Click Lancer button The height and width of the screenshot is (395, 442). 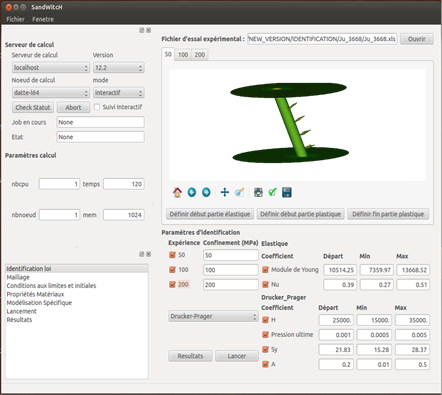[237, 356]
